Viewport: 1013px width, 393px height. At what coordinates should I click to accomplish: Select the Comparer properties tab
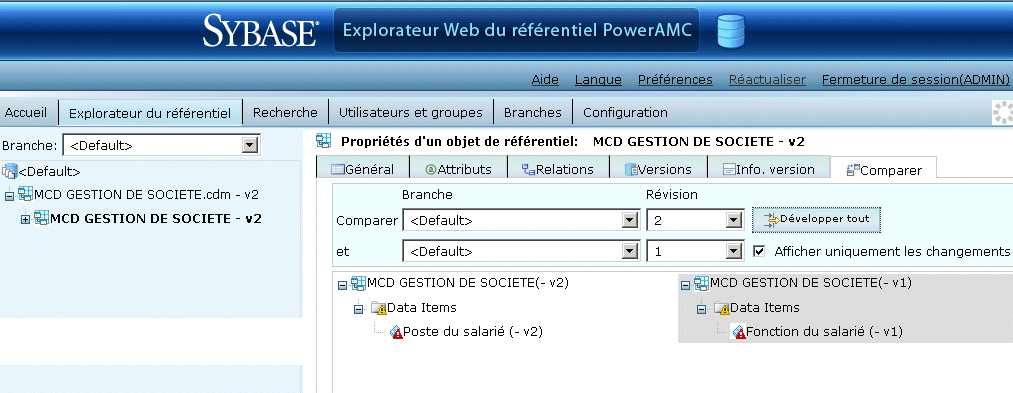(x=883, y=170)
